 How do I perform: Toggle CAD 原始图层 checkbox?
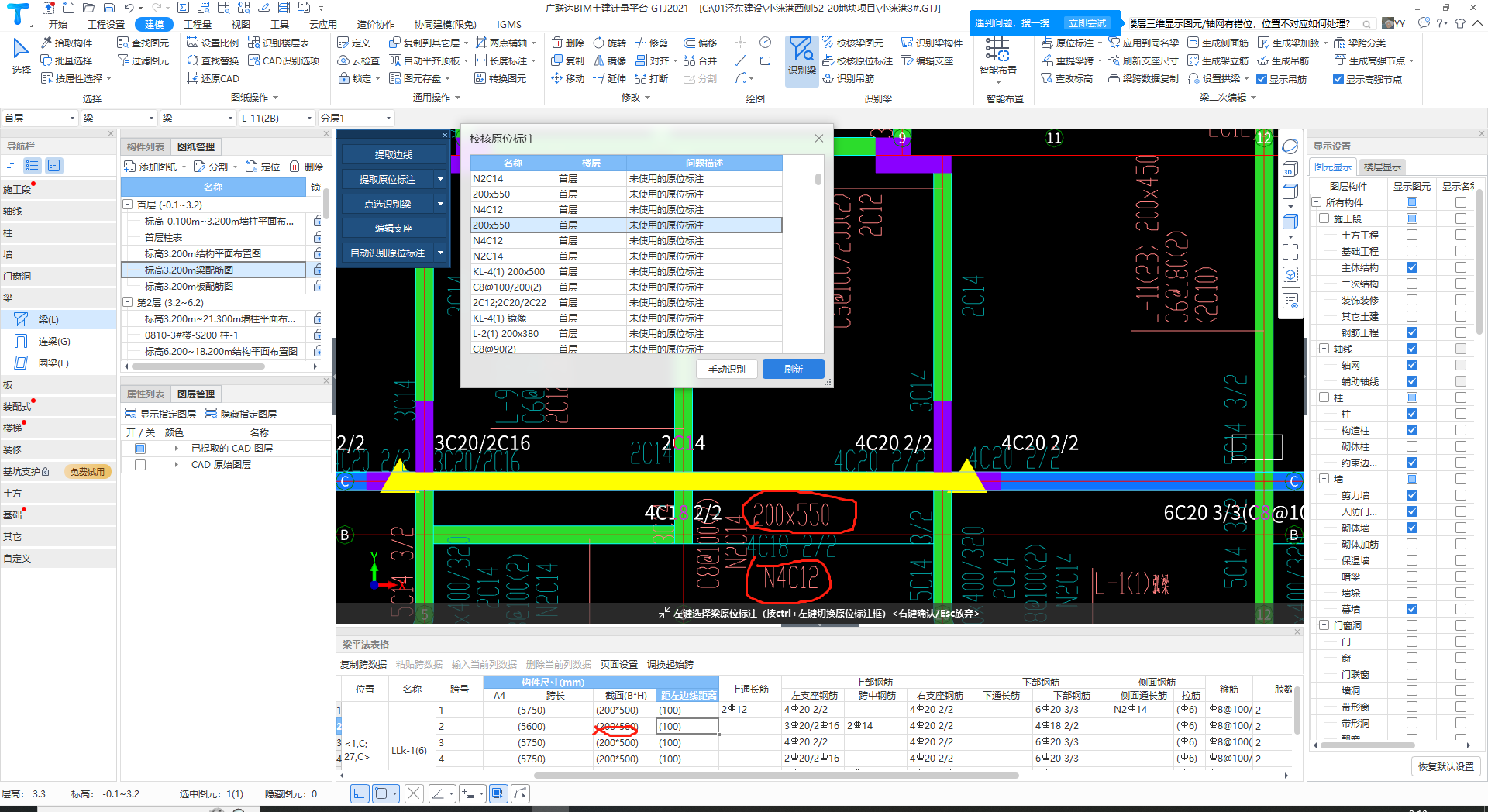(x=140, y=464)
